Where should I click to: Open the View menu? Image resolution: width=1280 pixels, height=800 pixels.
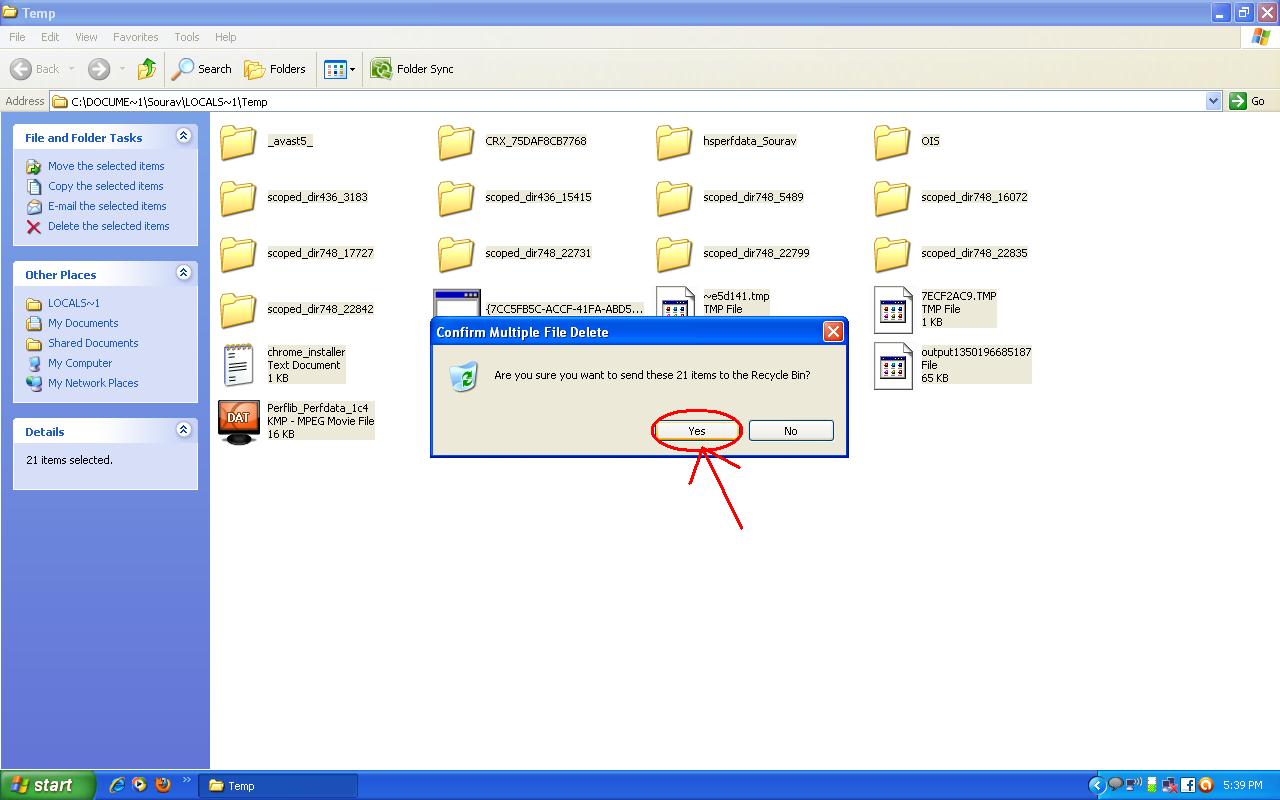point(86,37)
